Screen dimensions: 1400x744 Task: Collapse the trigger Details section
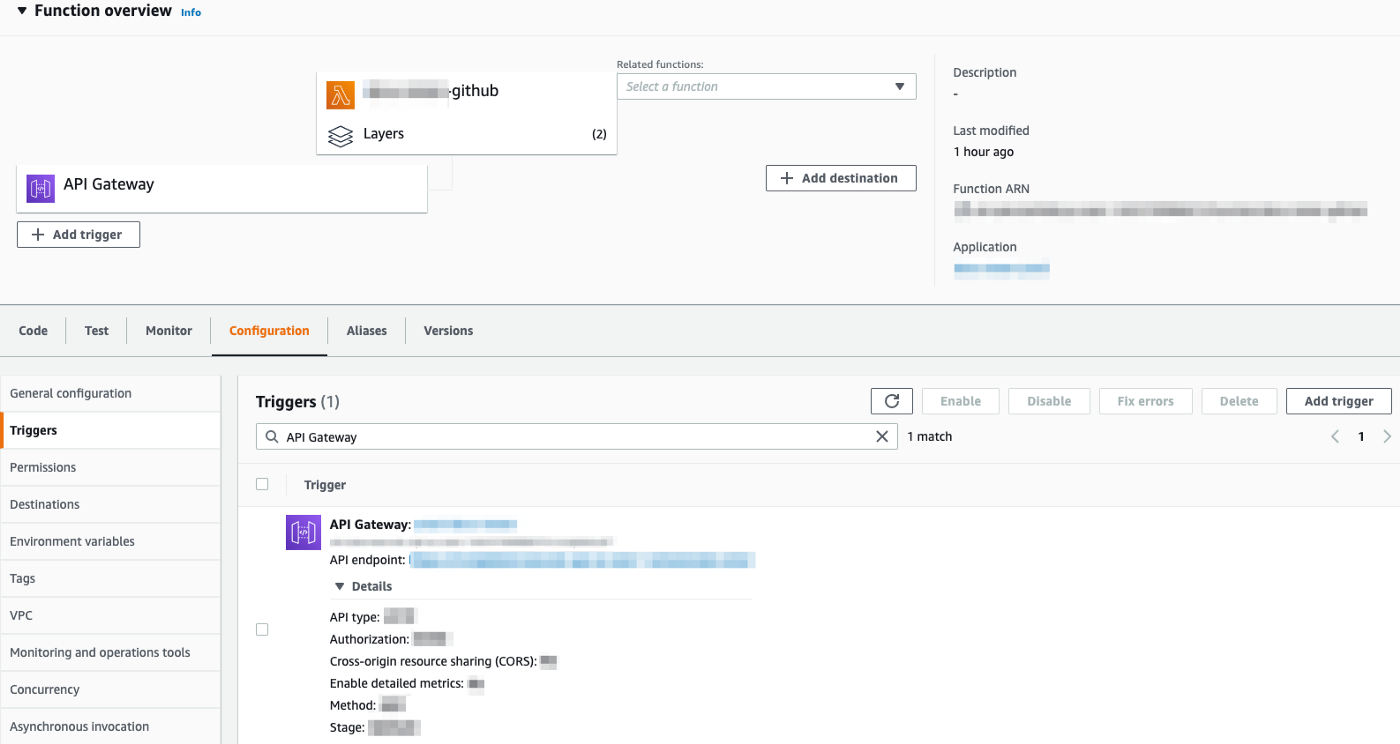click(x=340, y=586)
